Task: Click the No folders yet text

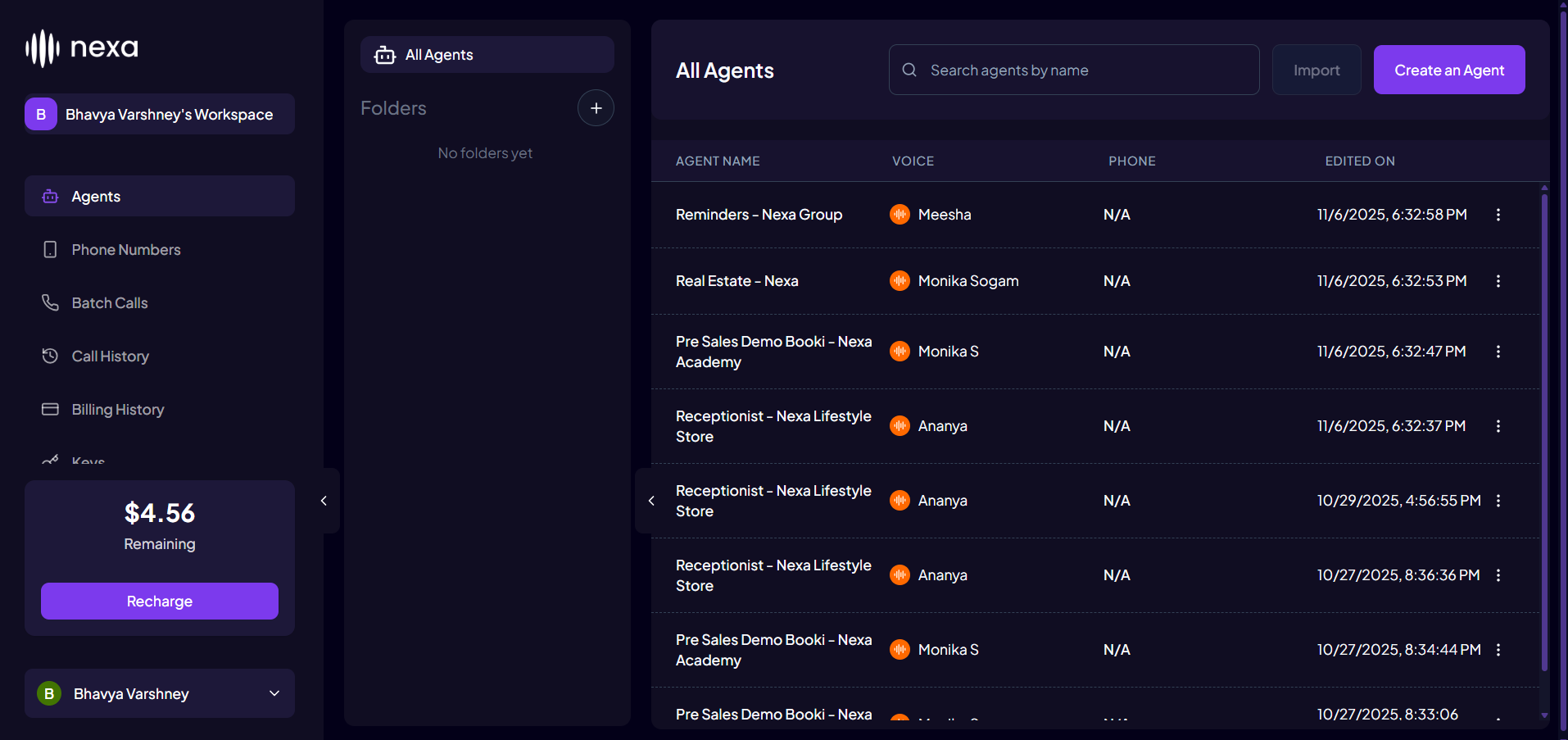Action: [x=485, y=153]
